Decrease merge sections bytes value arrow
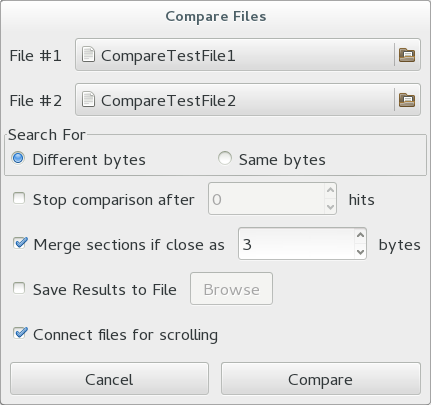Screen dimensions: 431x405 tap(360, 251)
